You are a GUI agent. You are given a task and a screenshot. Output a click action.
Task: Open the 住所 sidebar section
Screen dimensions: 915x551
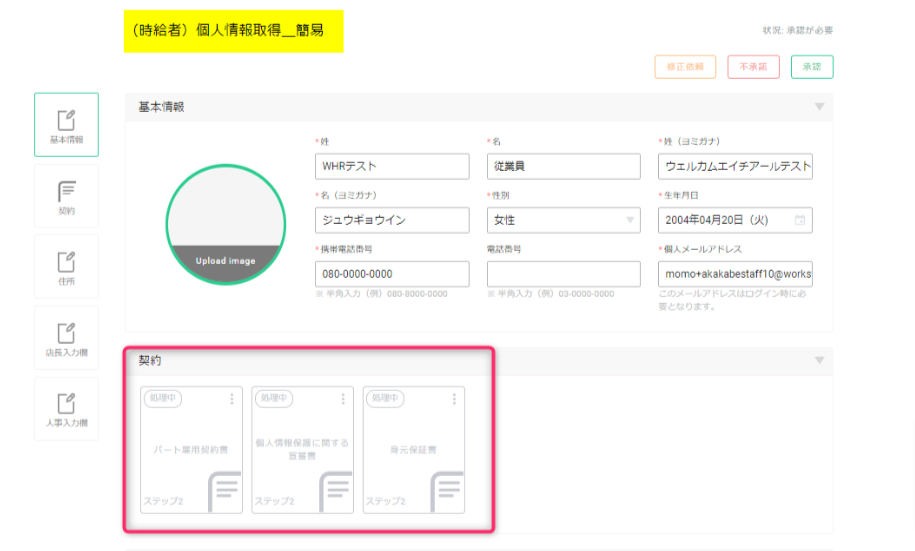pyautogui.click(x=67, y=267)
